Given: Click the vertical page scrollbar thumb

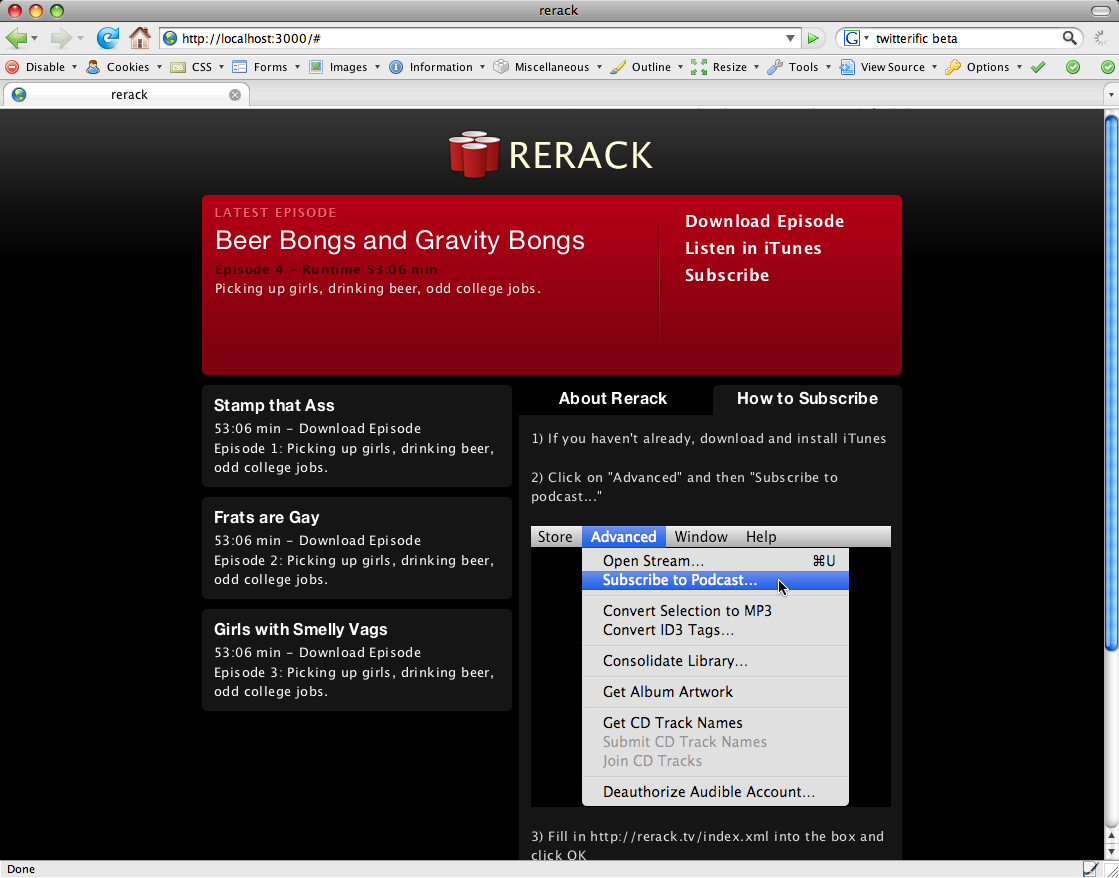Looking at the screenshot, I should coord(1111,382).
